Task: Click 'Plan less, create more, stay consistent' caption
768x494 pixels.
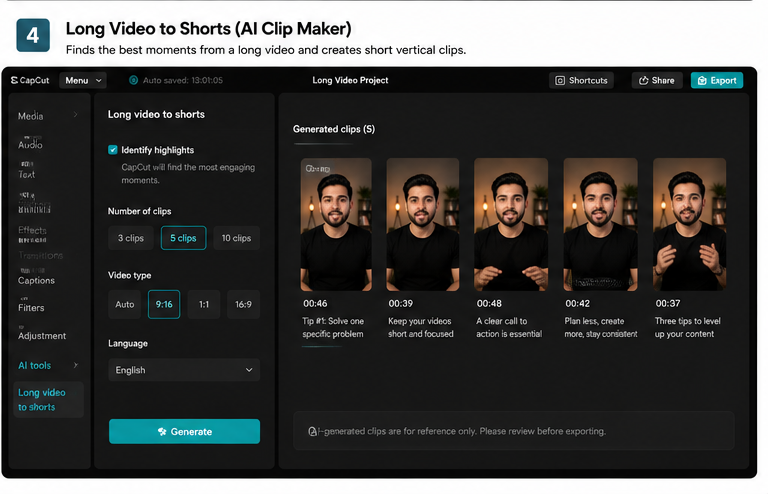Action: [x=601, y=328]
